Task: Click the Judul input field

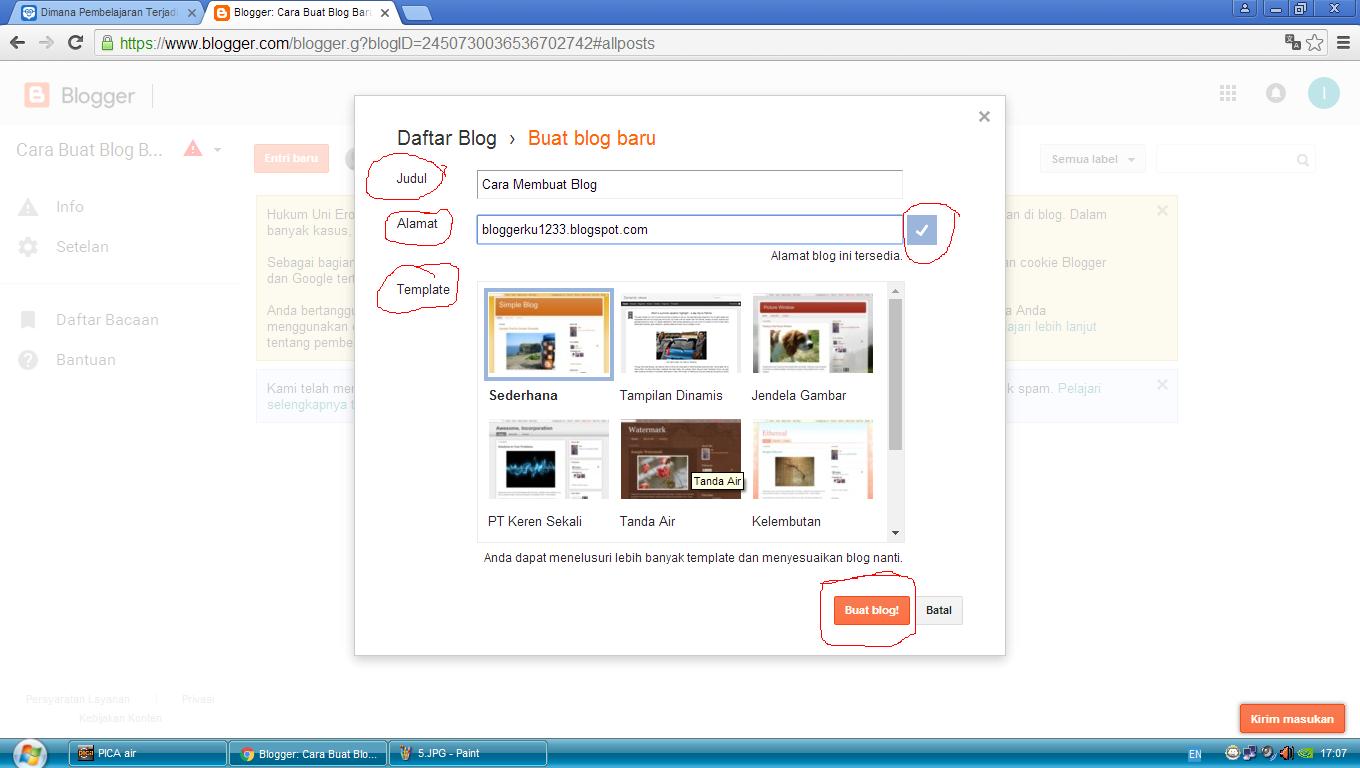Action: tap(690, 184)
